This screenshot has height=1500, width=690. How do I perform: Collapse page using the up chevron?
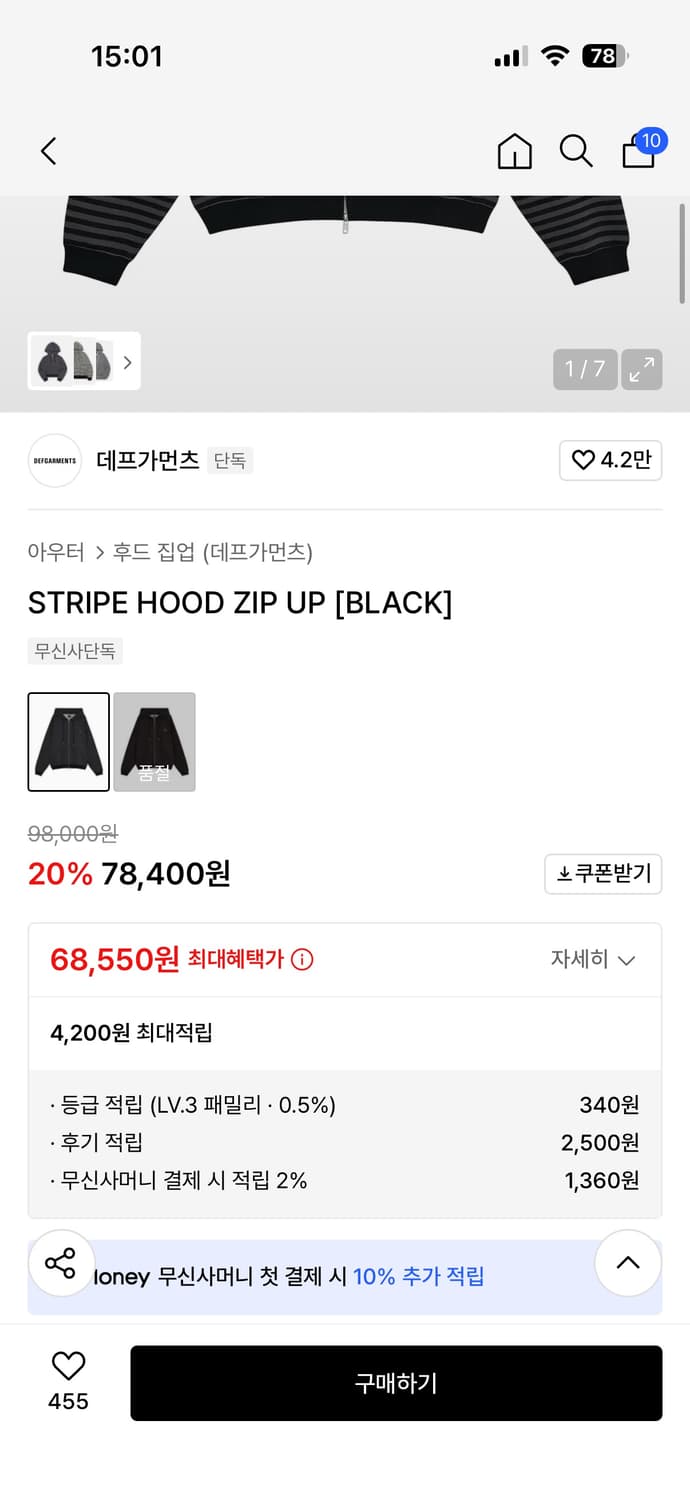[x=628, y=1263]
